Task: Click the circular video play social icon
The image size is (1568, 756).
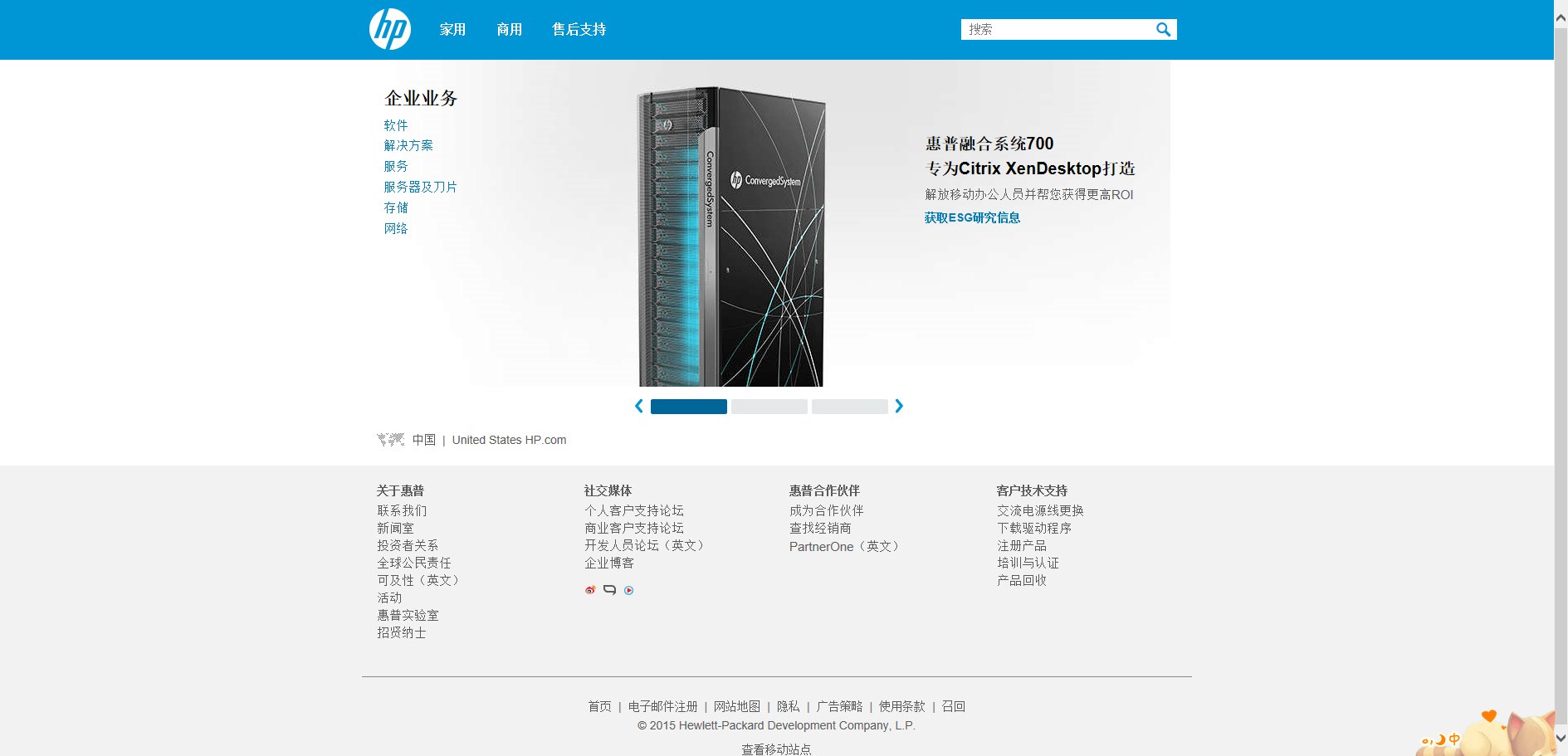Action: tap(629, 590)
